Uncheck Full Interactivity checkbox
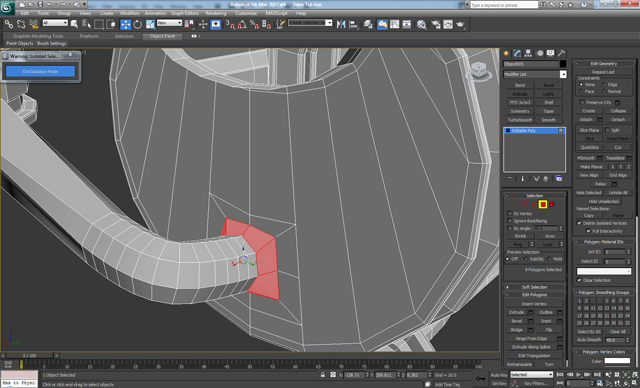 tap(588, 231)
